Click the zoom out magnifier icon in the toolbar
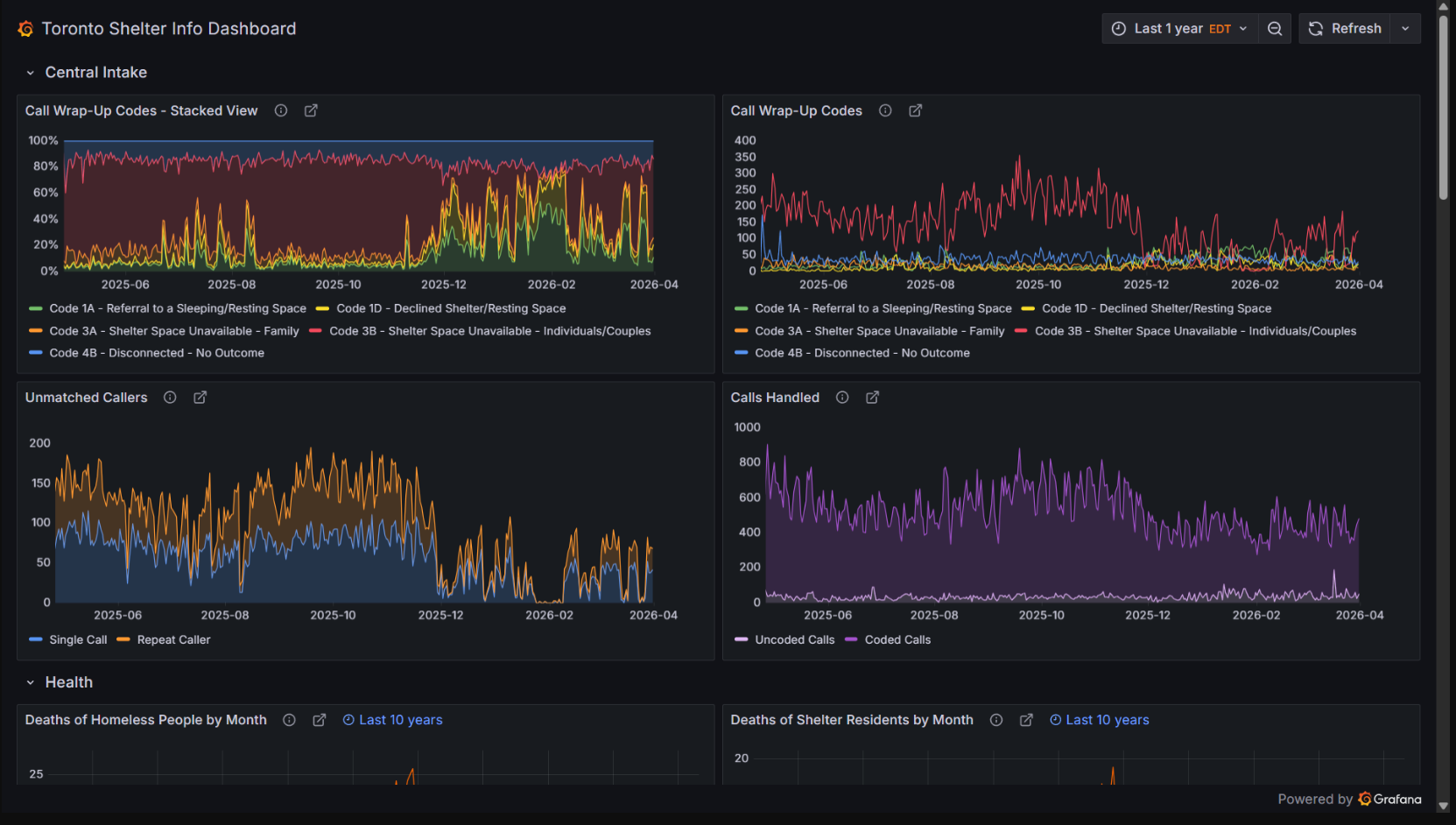Screen dimensions: 1456x825 [x=1275, y=28]
